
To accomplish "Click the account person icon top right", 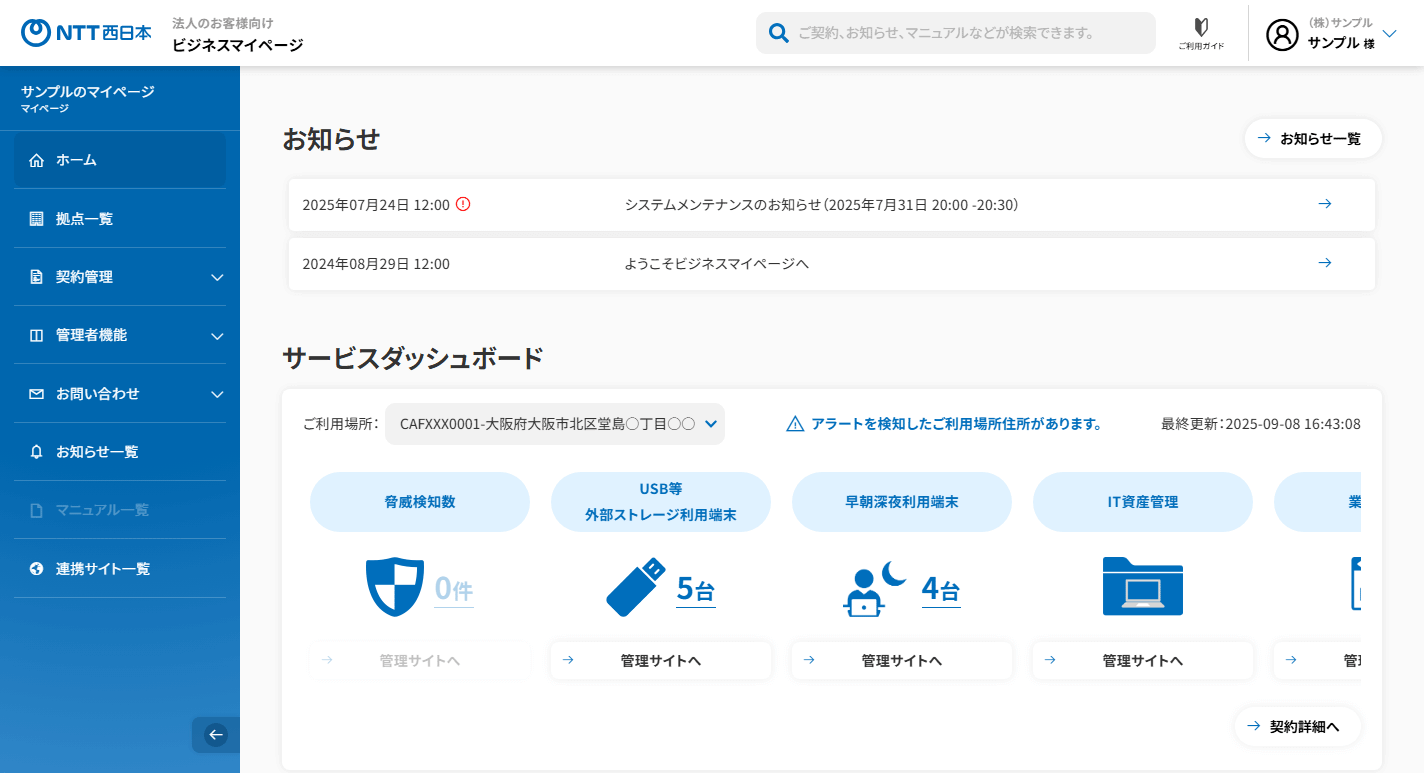I will point(1283,35).
